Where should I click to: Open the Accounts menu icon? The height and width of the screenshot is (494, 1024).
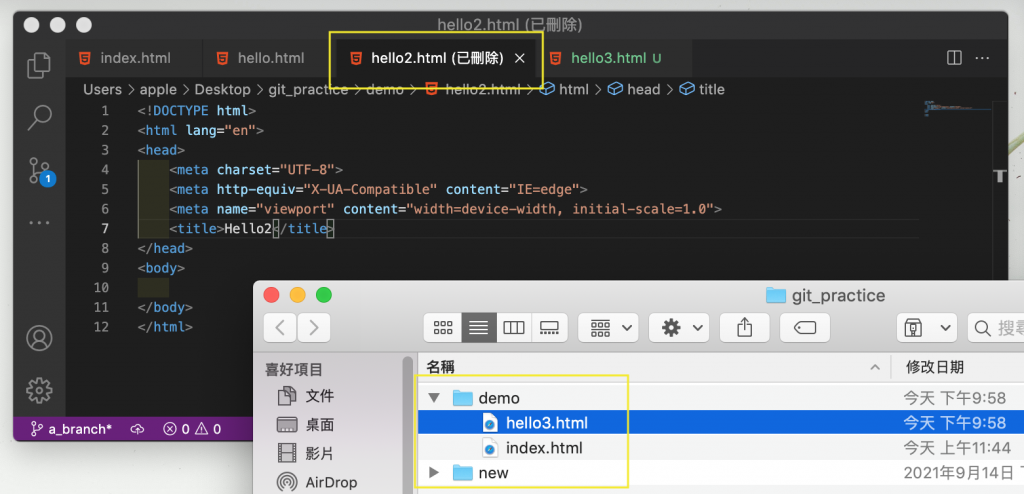point(39,338)
